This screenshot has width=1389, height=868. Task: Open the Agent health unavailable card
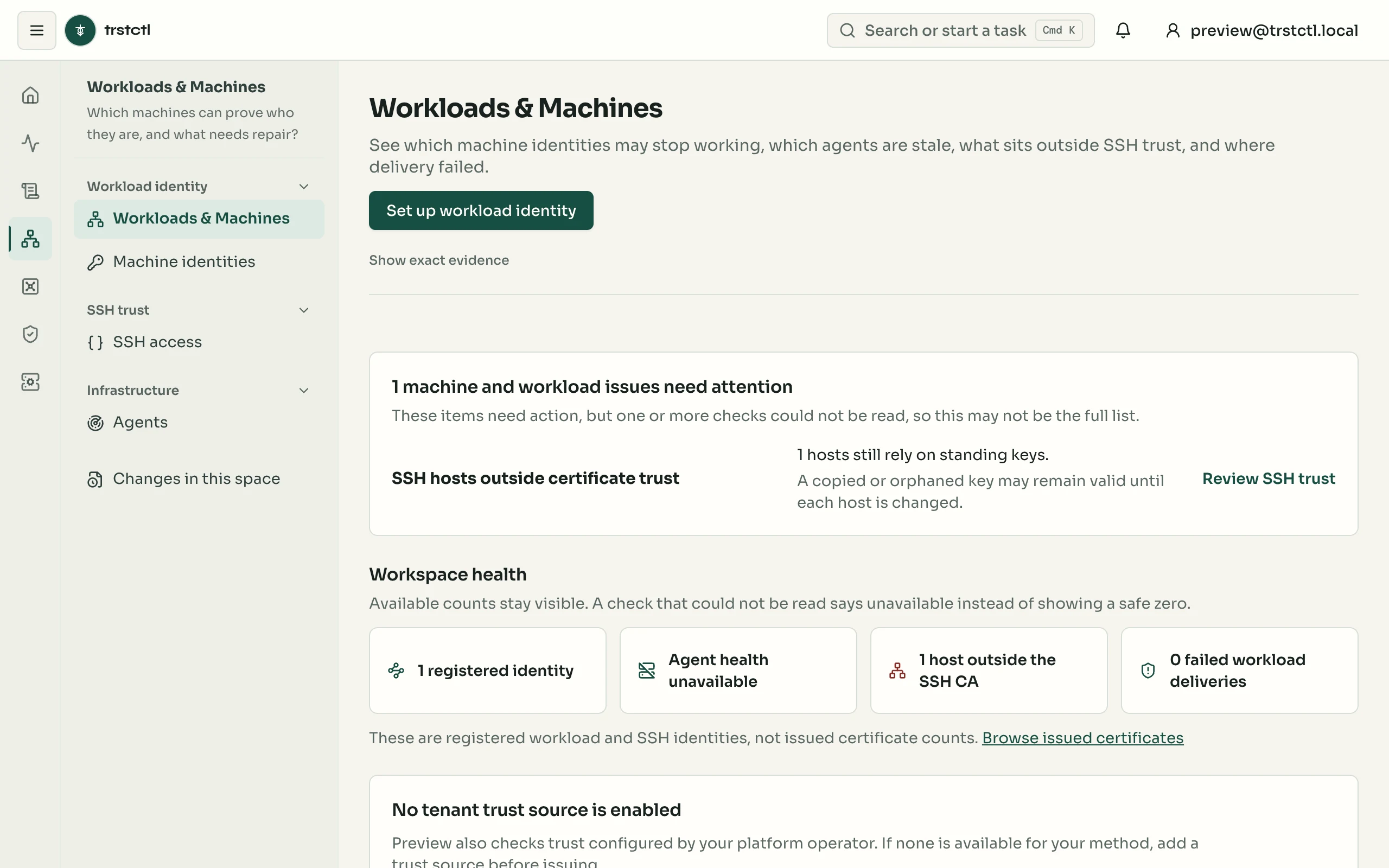click(738, 671)
